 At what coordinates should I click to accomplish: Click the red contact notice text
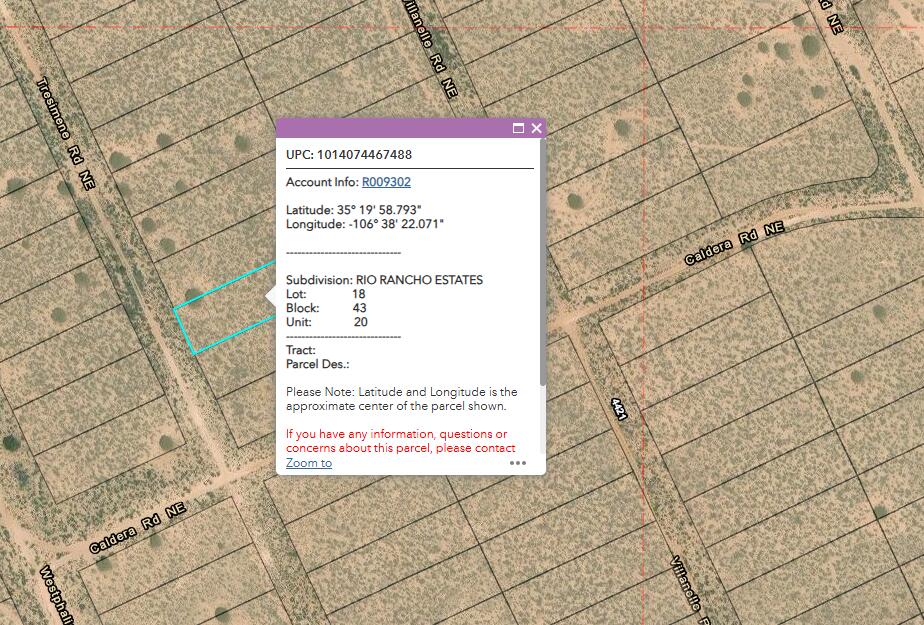click(400, 441)
